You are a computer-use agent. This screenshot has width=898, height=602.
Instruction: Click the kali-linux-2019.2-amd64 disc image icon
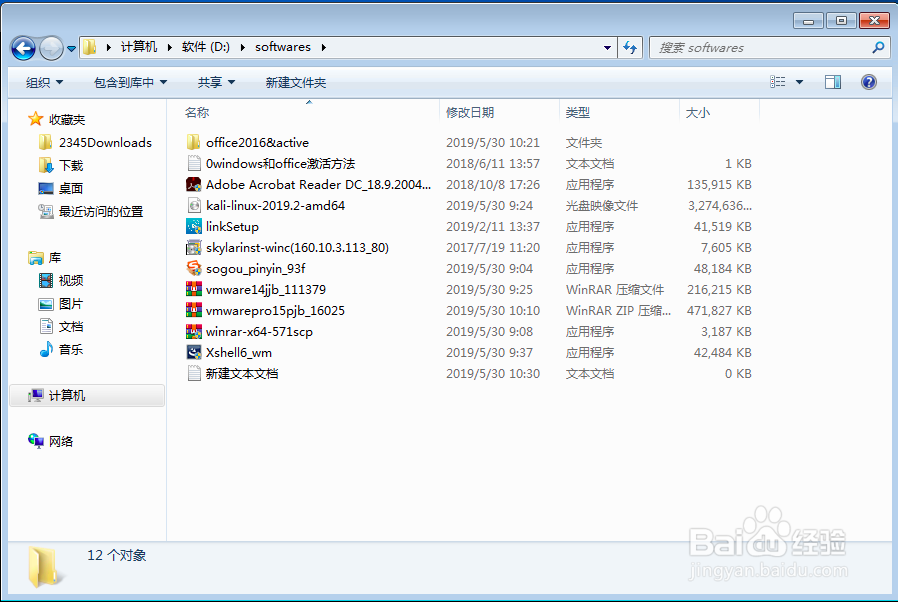pyautogui.click(x=194, y=205)
